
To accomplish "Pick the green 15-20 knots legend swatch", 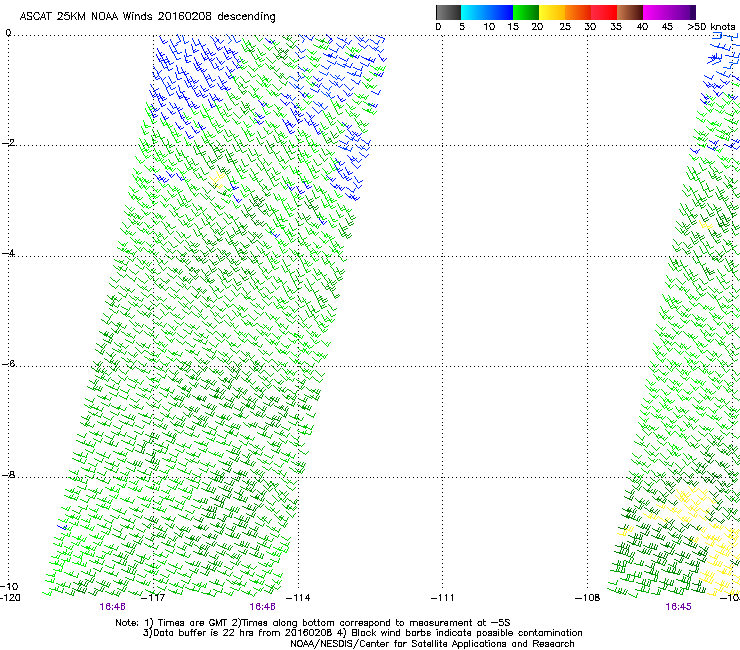I will point(526,12).
